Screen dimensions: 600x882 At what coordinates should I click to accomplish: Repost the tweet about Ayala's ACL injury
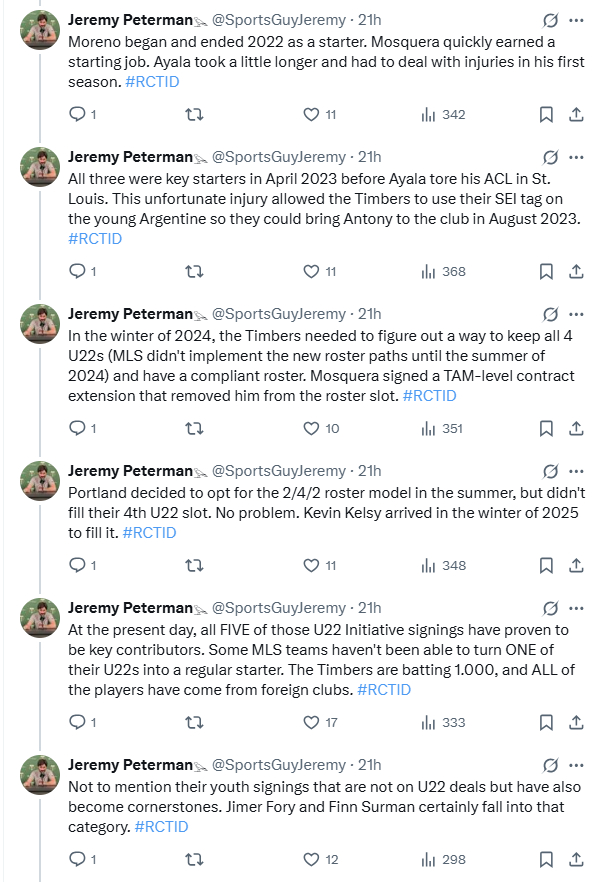[x=195, y=271]
